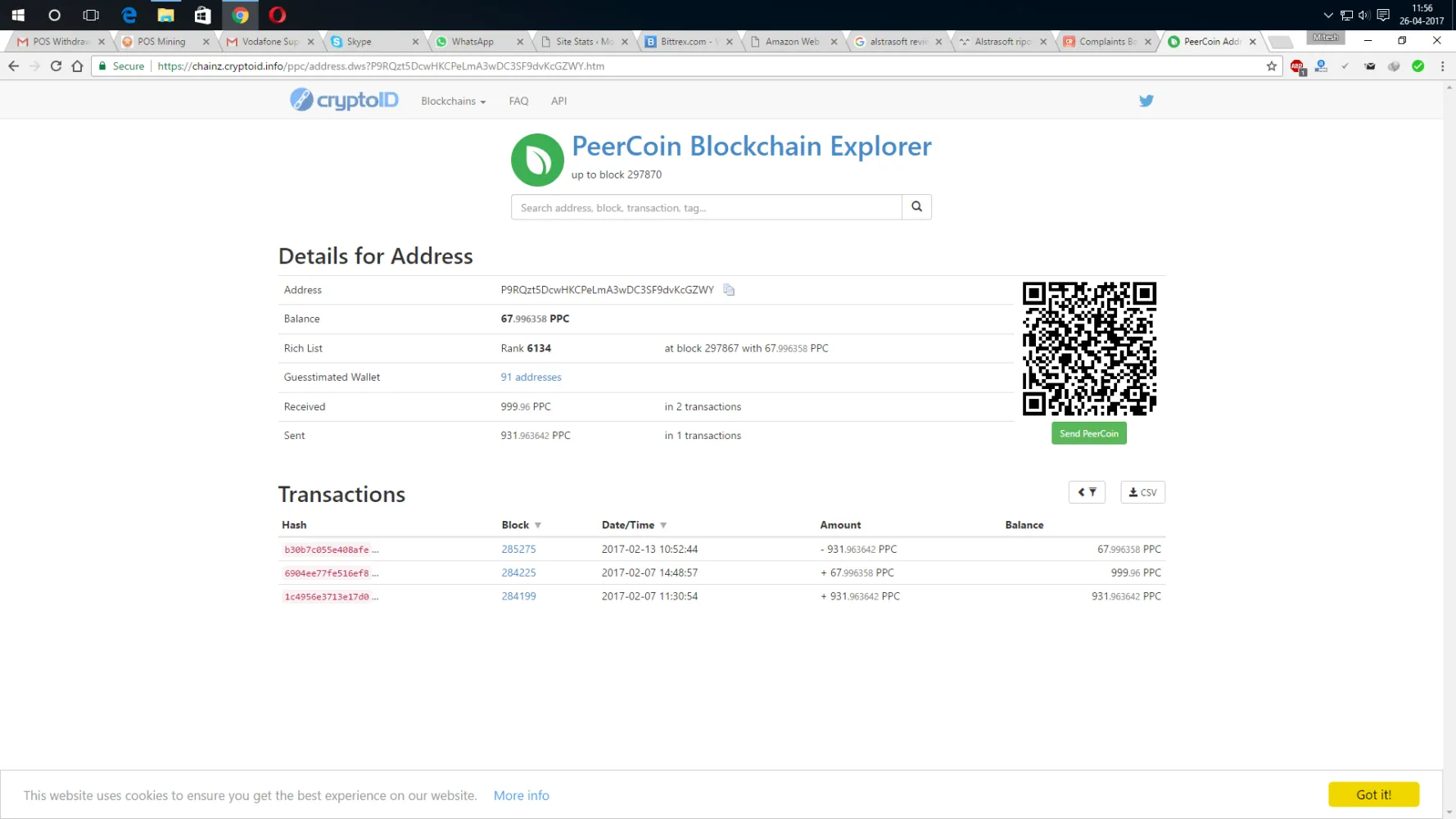Open block 284225
This screenshot has width=1456, height=819.
point(518,572)
